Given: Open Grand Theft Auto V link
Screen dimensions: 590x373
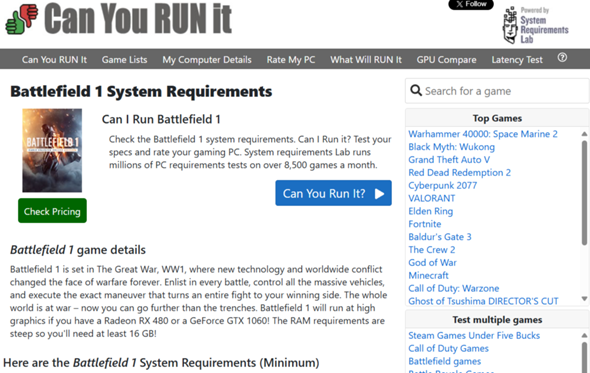Looking at the screenshot, I should pyautogui.click(x=449, y=160).
